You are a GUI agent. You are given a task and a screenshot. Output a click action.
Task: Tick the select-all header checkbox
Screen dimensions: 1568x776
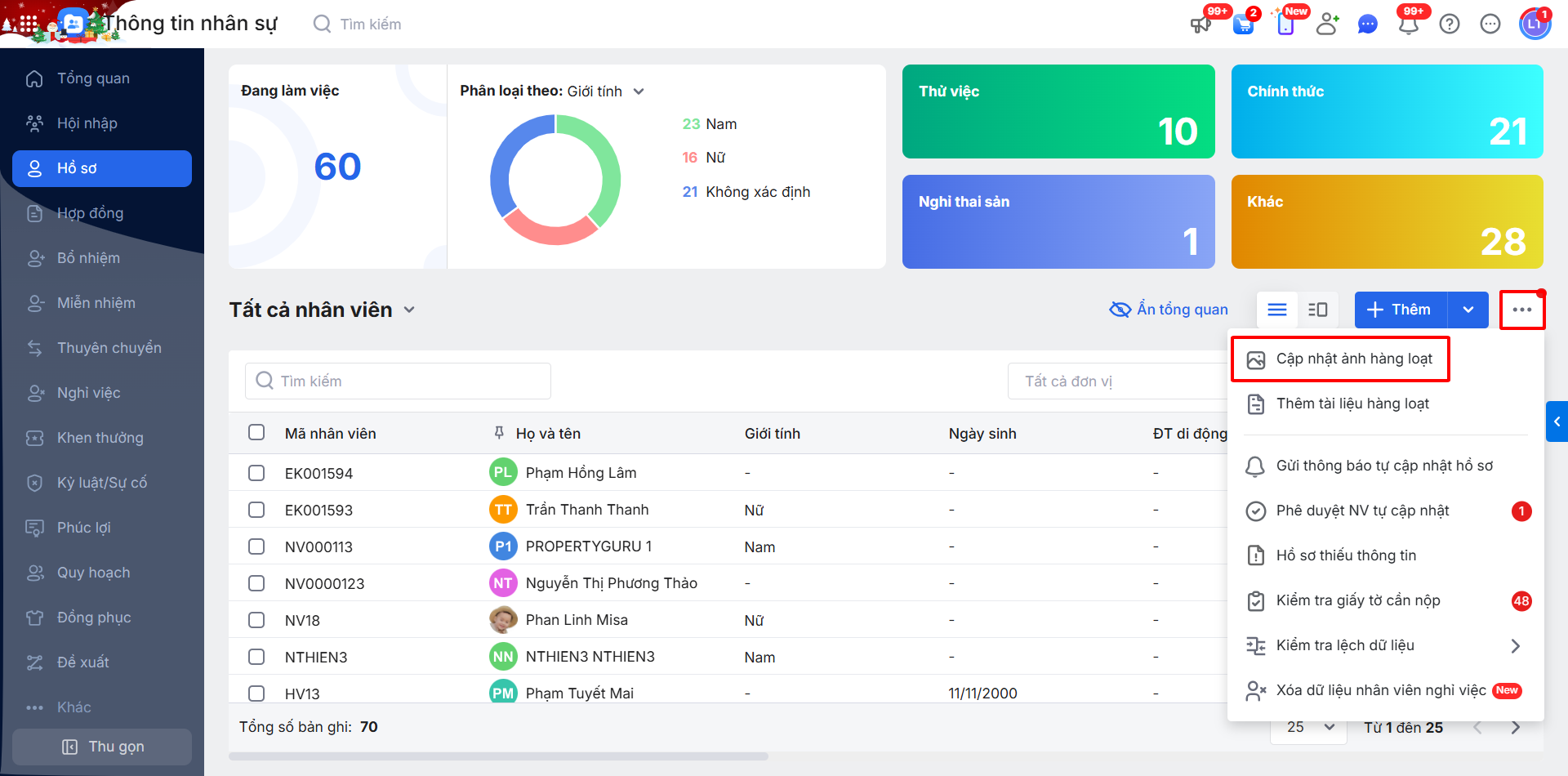[x=256, y=432]
